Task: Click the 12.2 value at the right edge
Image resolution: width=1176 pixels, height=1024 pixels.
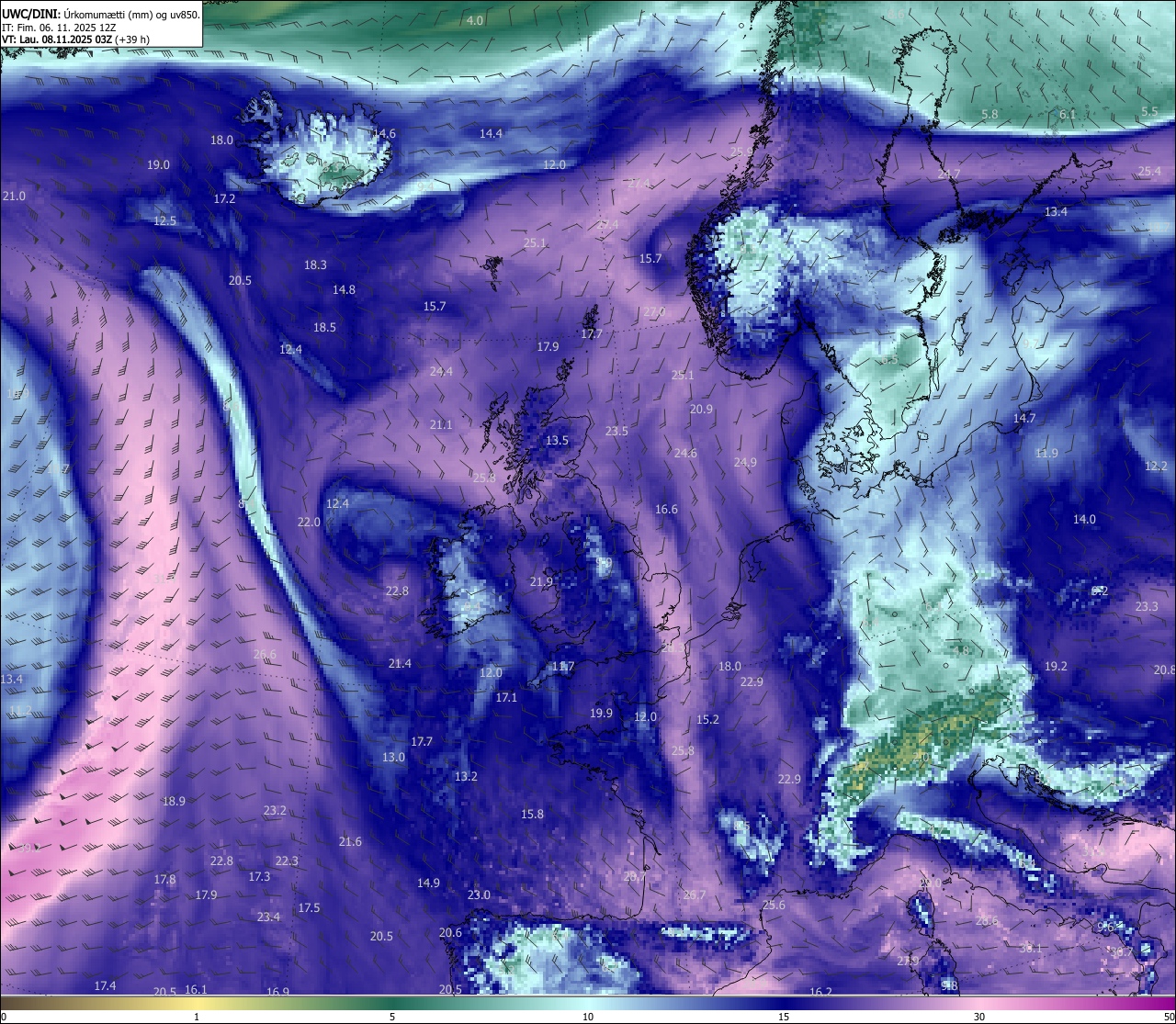Action: (1156, 466)
